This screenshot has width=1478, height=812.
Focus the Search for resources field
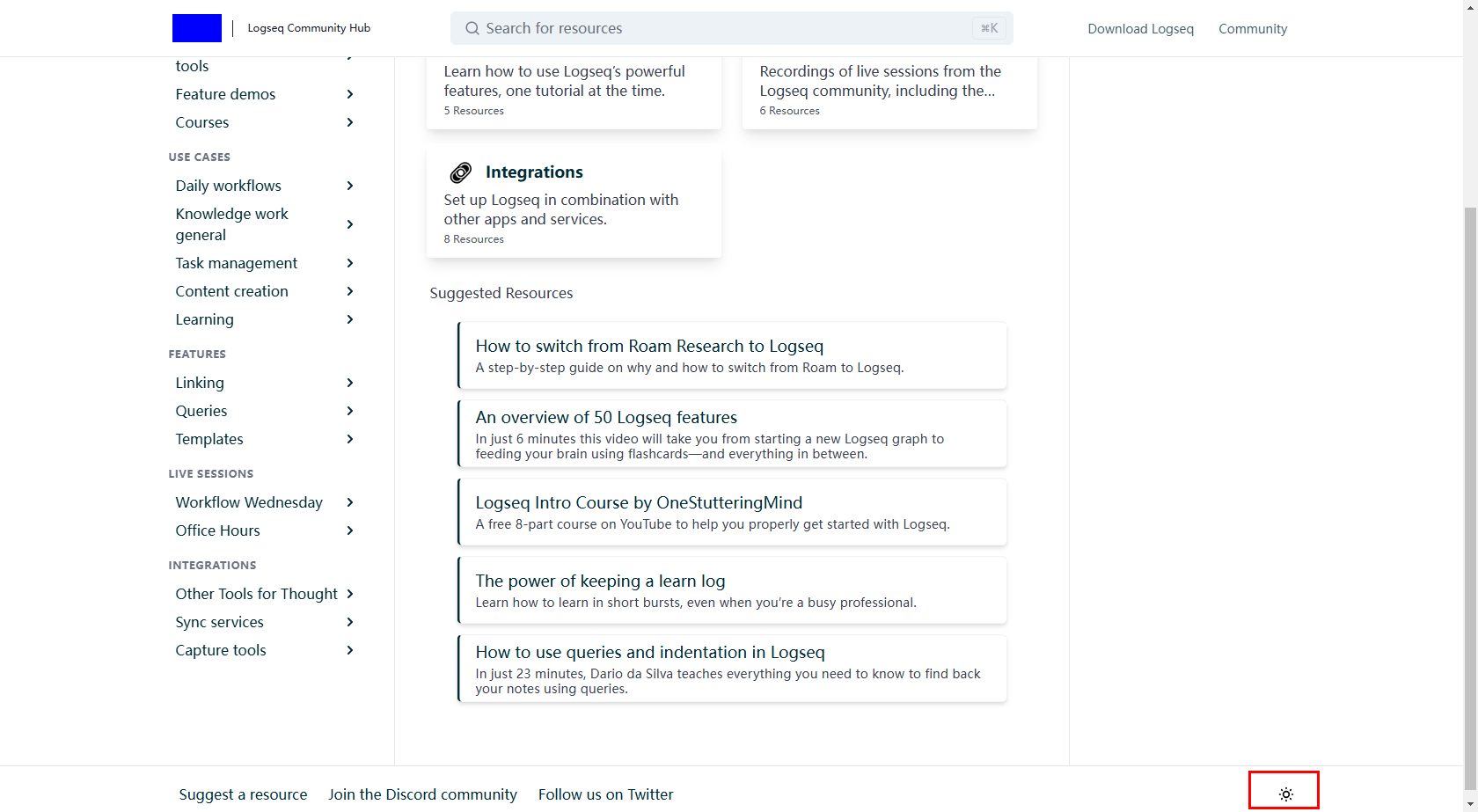tap(721, 28)
